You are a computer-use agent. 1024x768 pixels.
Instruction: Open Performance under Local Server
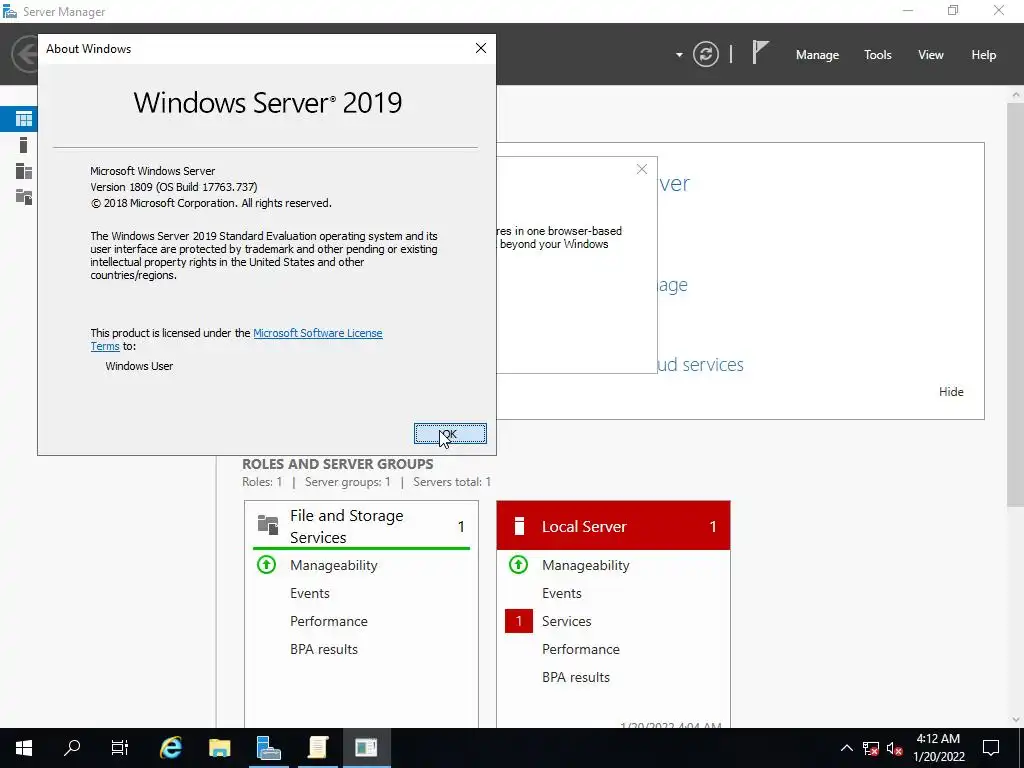[581, 649]
